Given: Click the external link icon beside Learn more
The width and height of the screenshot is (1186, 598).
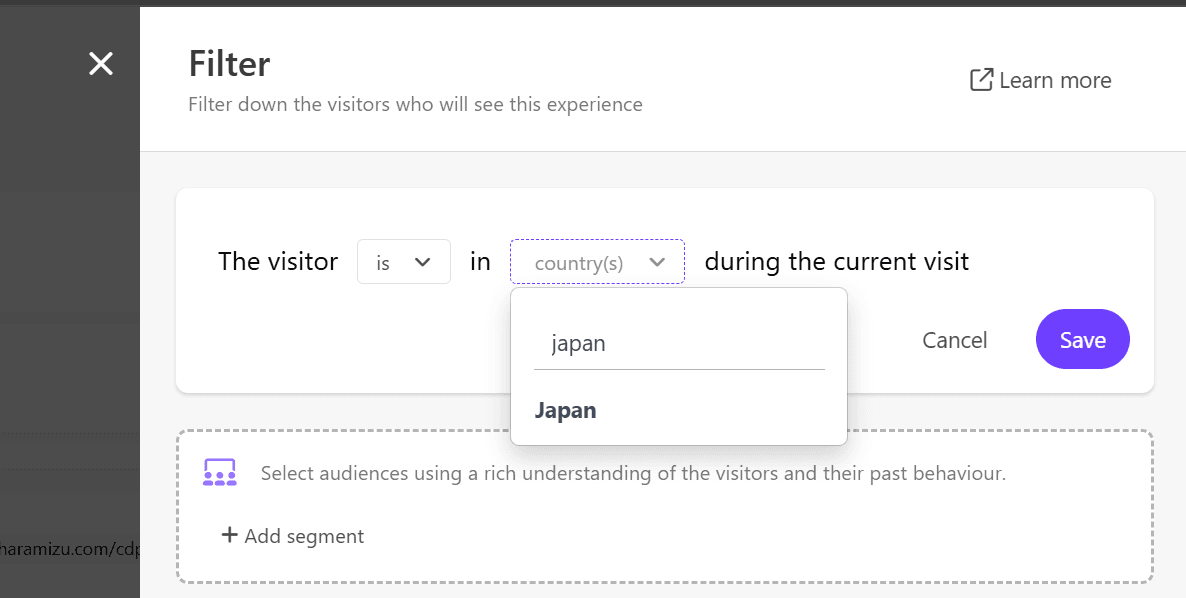Looking at the screenshot, I should pyautogui.click(x=981, y=80).
